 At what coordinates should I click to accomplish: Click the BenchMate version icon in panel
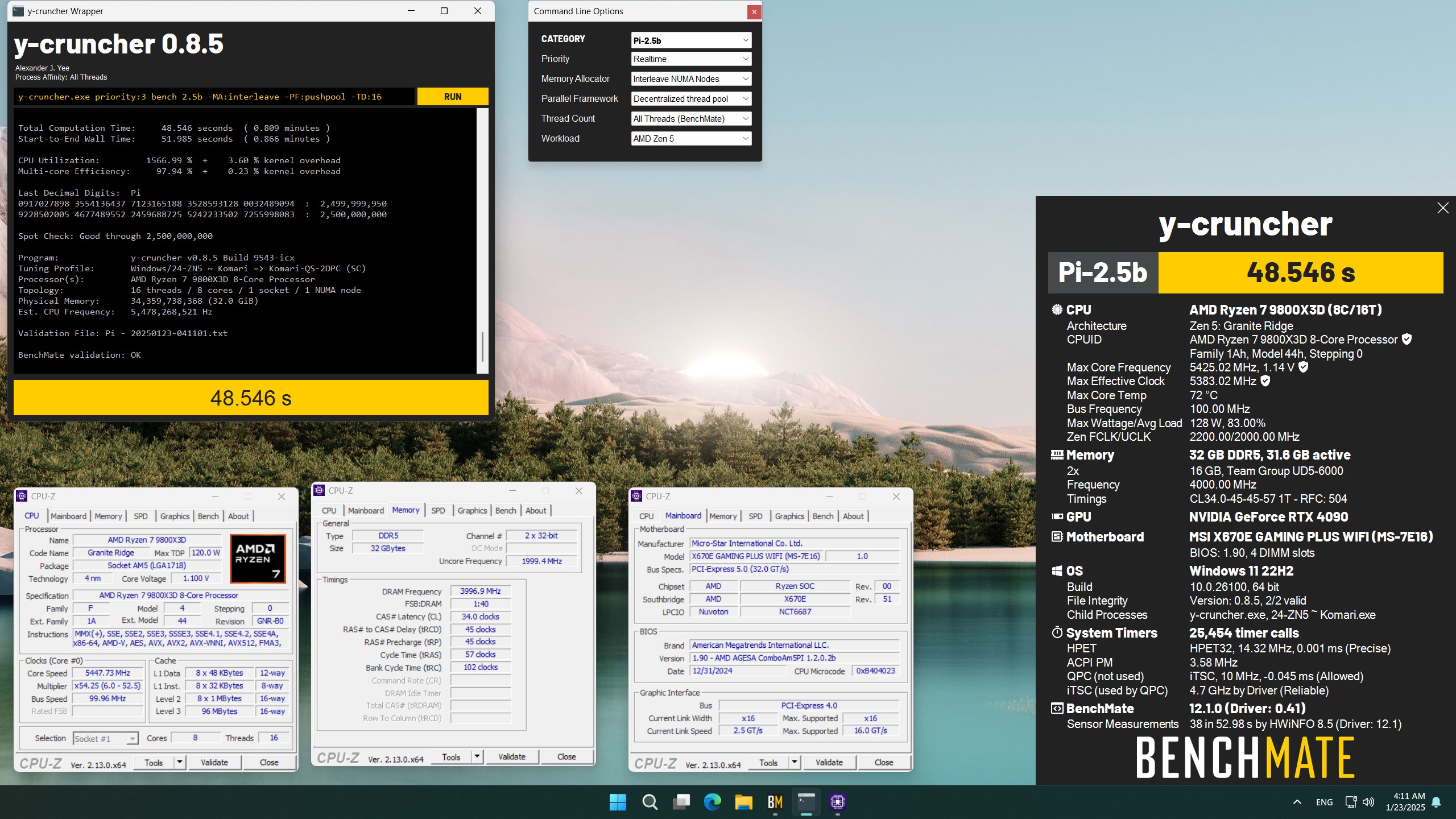(x=1057, y=709)
